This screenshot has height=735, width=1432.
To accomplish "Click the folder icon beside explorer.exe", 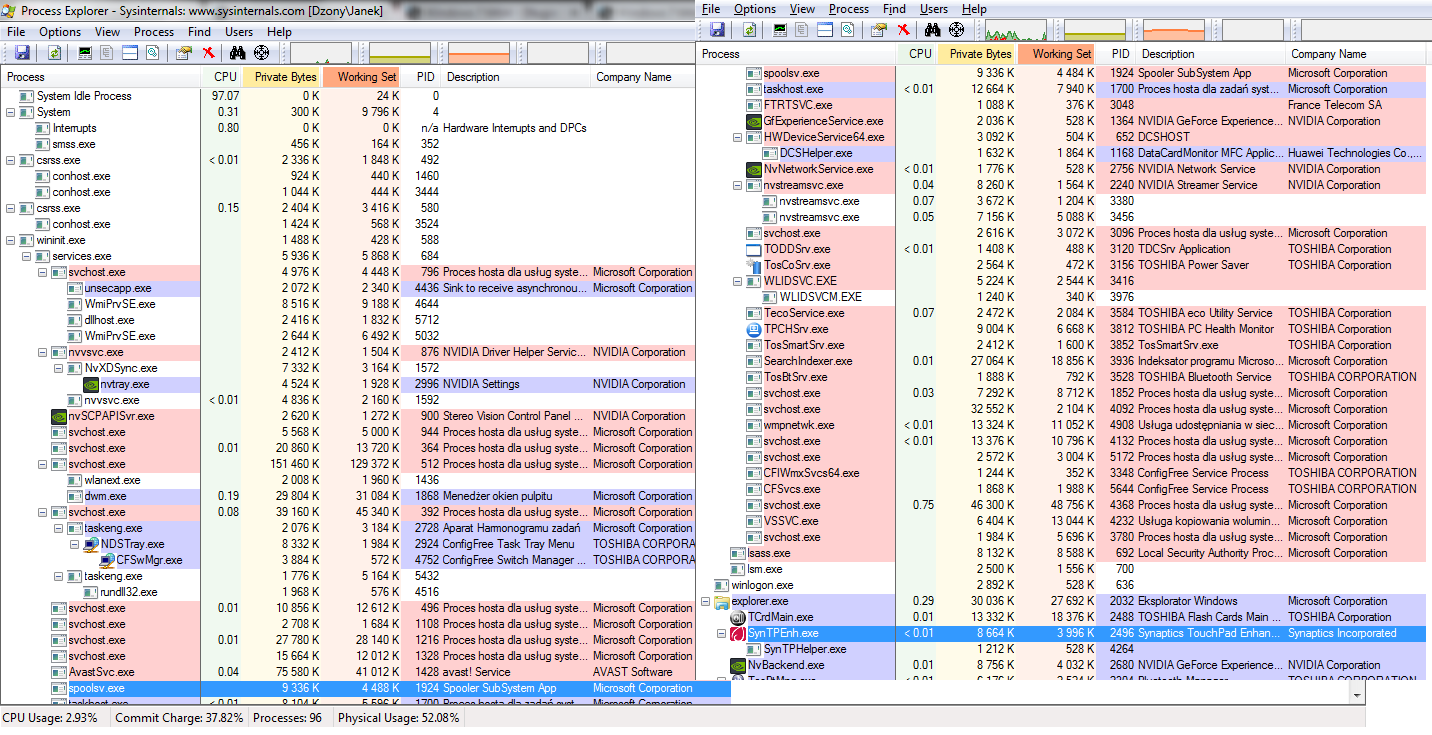I will click(722, 601).
